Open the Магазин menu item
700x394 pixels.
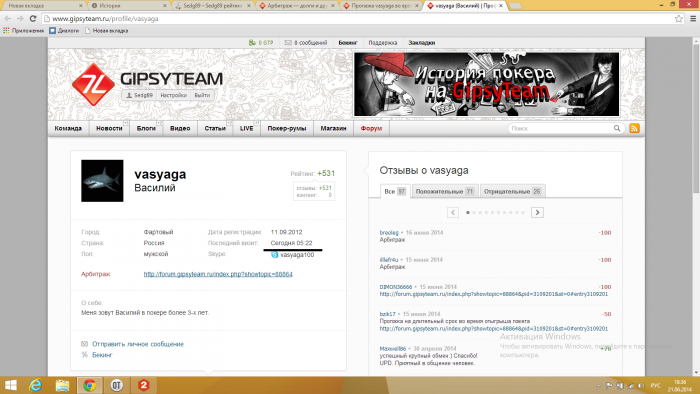333,129
